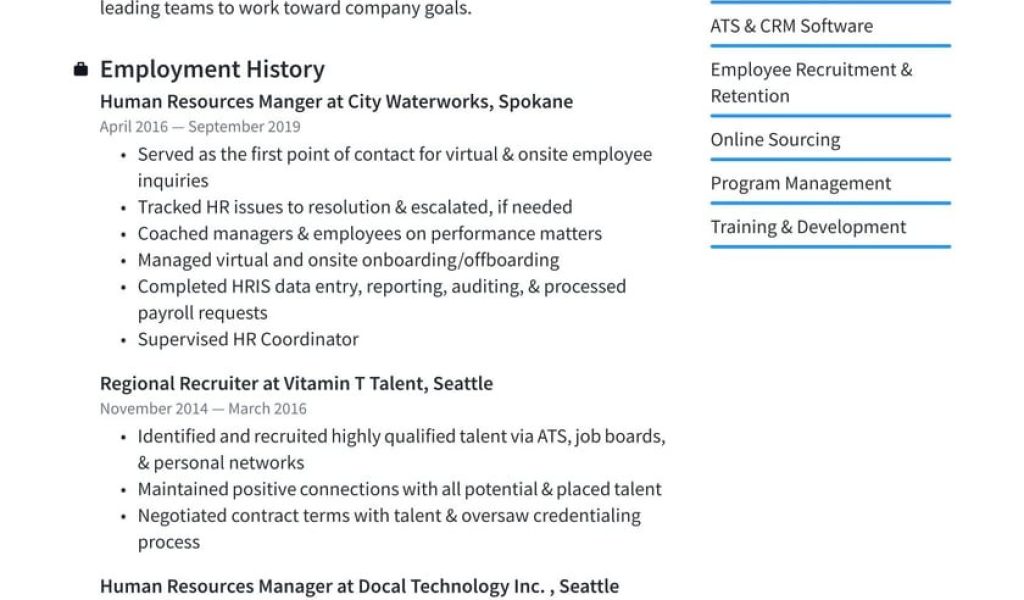
Task: Click the level bar under Online Sourcing
Action: (830, 160)
